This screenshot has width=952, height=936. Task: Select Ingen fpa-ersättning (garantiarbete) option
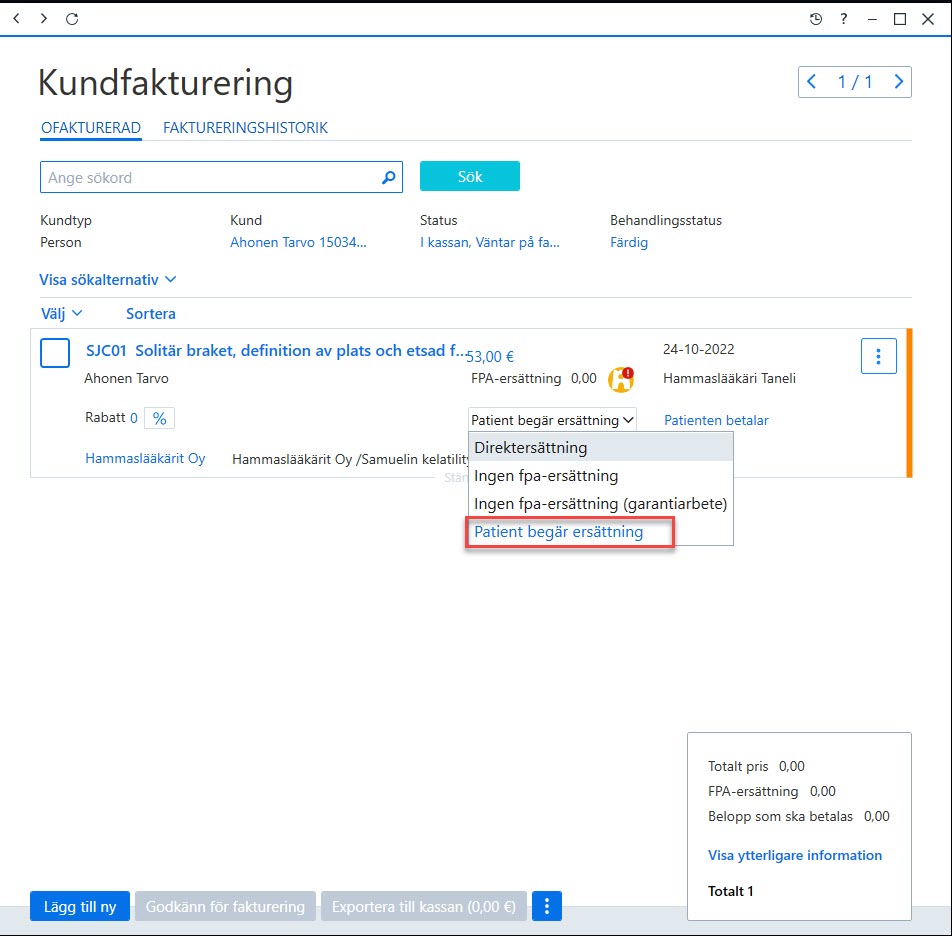coord(600,504)
